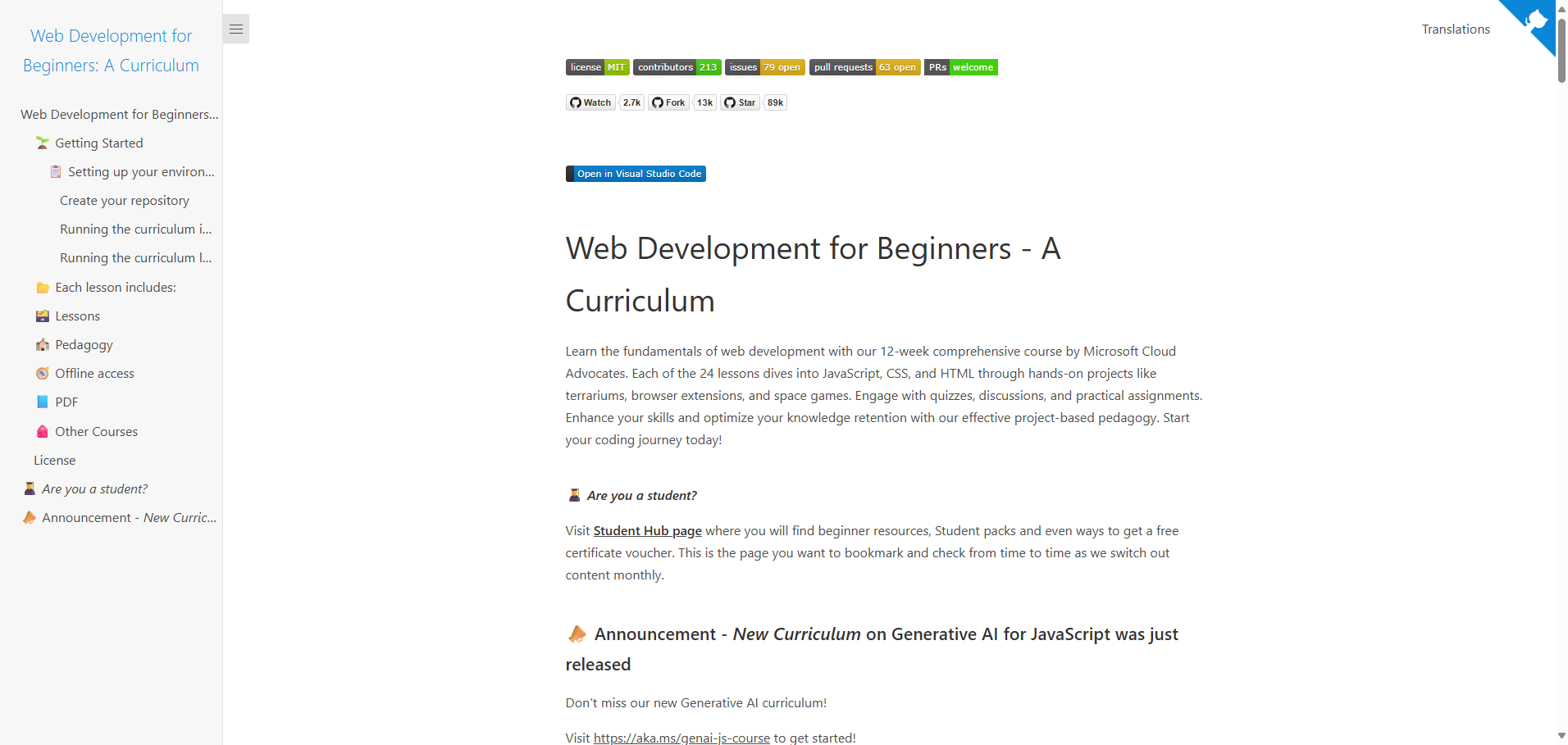Image resolution: width=1568 pixels, height=745 pixels.
Task: Click the Offline access icon in sidebar
Action: pos(43,373)
